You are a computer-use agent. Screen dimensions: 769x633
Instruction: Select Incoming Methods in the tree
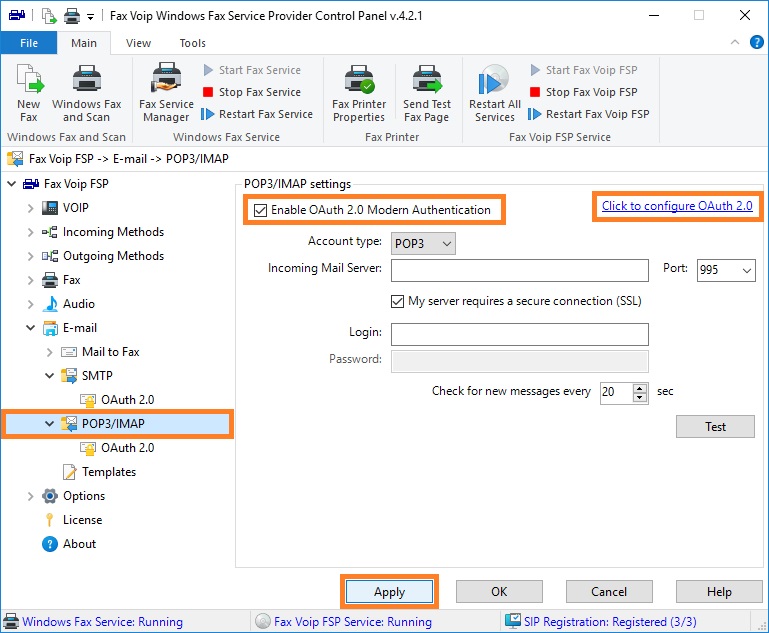pos(113,232)
